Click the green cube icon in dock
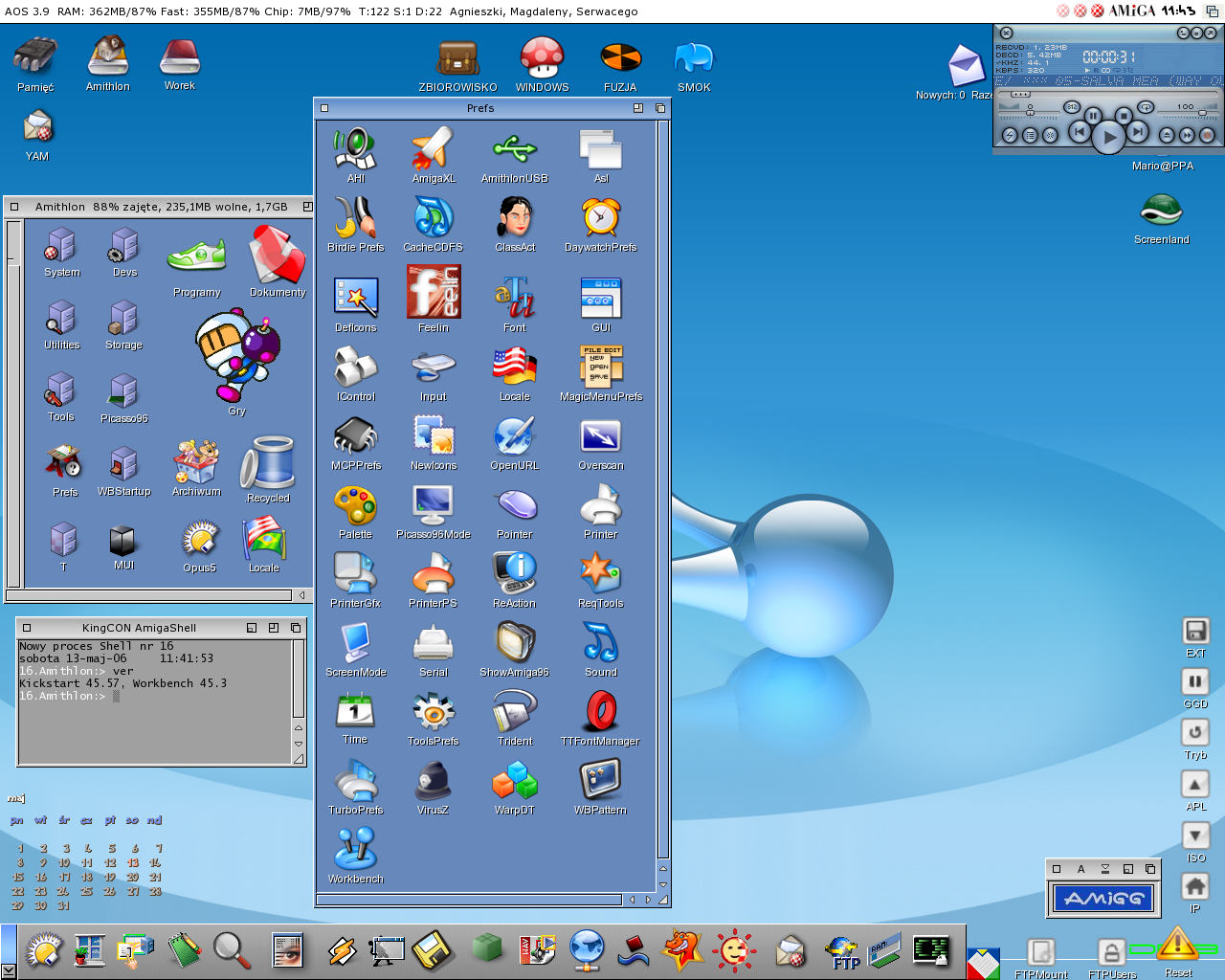1225x980 pixels. pos(487,948)
